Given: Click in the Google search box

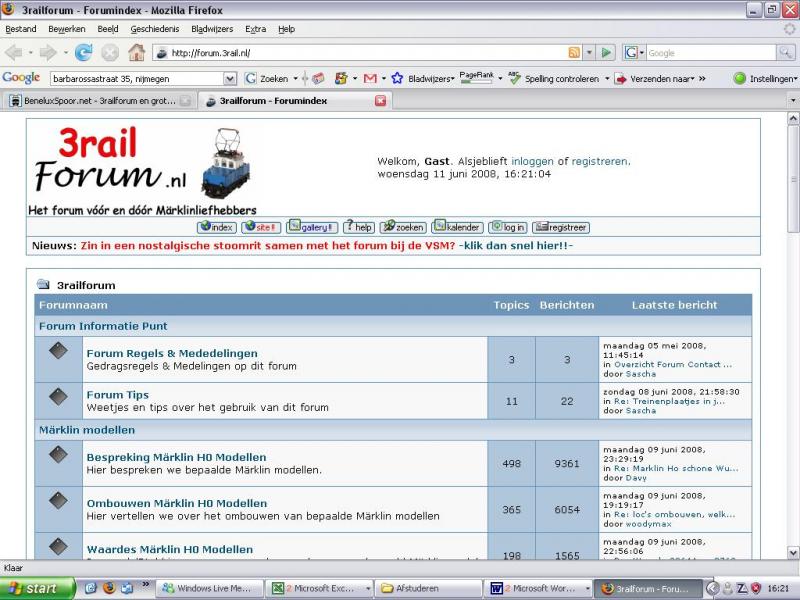Looking at the screenshot, I should click(x=705, y=52).
